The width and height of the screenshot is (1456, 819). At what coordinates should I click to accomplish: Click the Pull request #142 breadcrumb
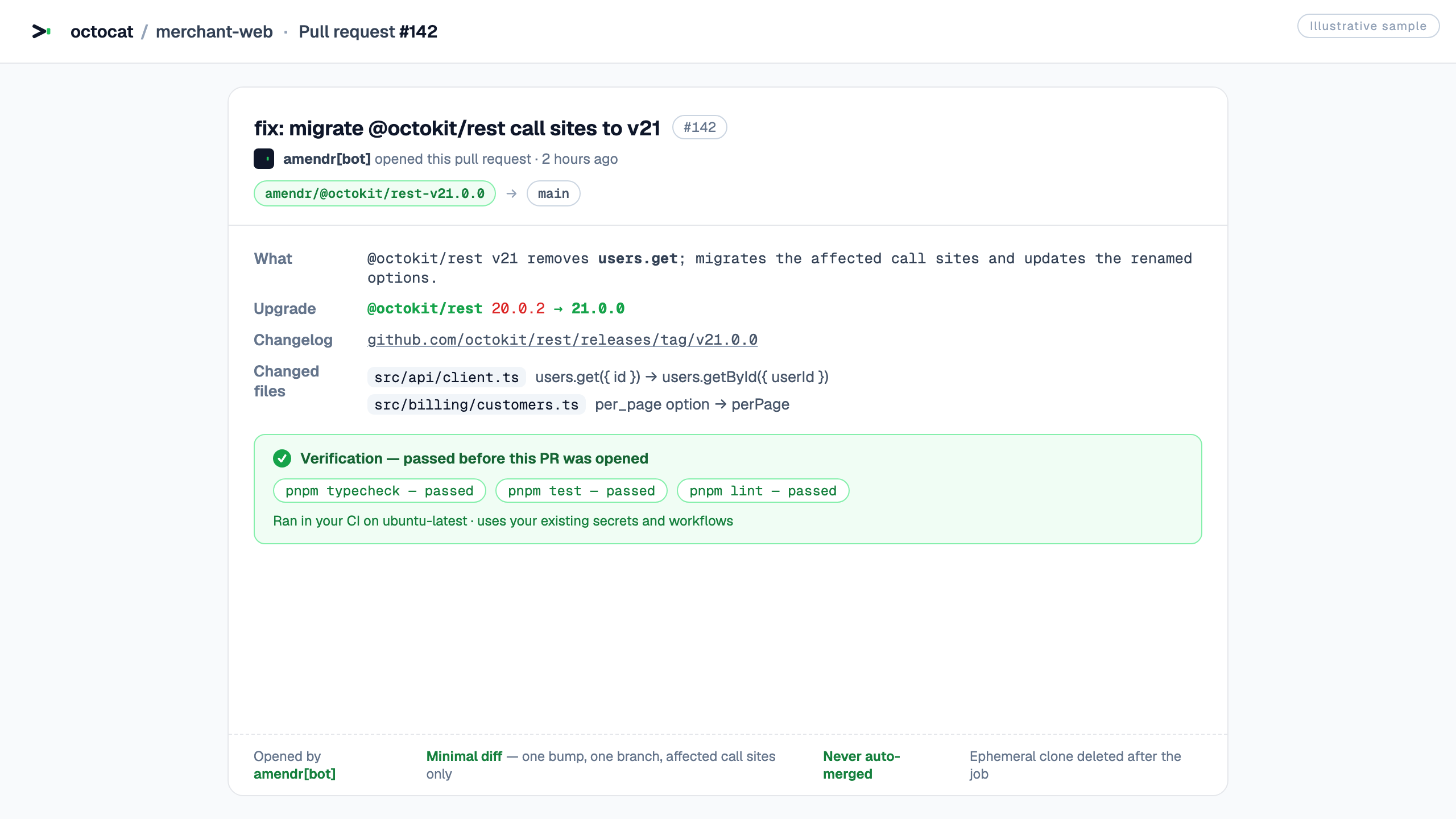pos(368,31)
